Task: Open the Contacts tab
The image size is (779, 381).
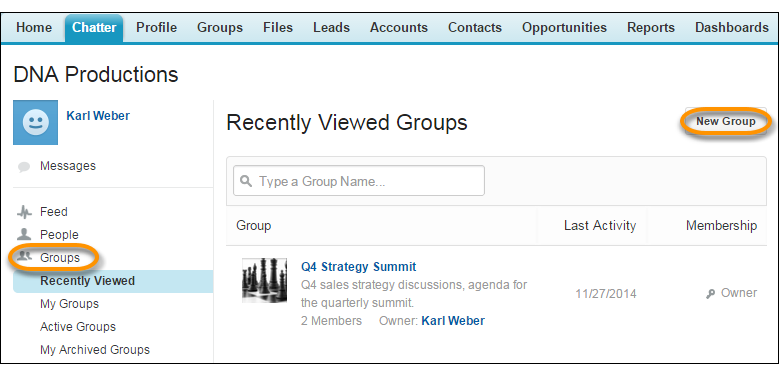Action: tap(474, 28)
